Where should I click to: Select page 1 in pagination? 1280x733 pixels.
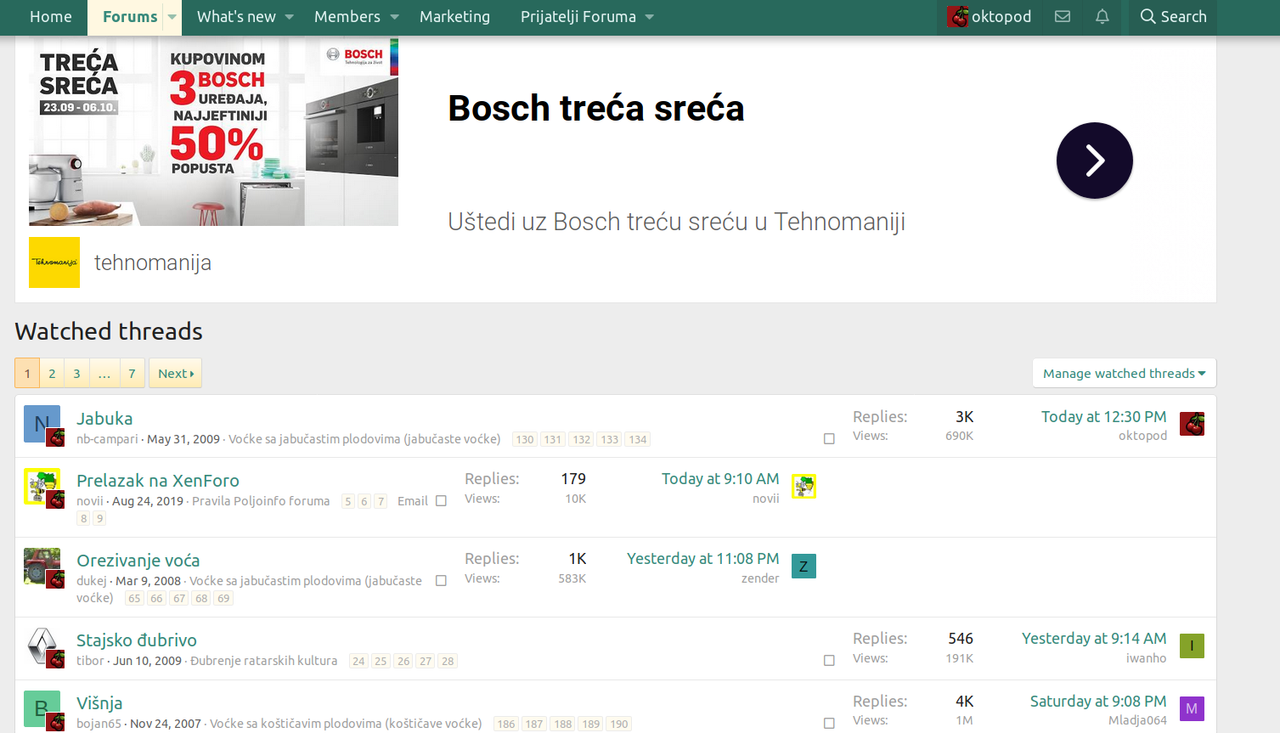pos(27,373)
